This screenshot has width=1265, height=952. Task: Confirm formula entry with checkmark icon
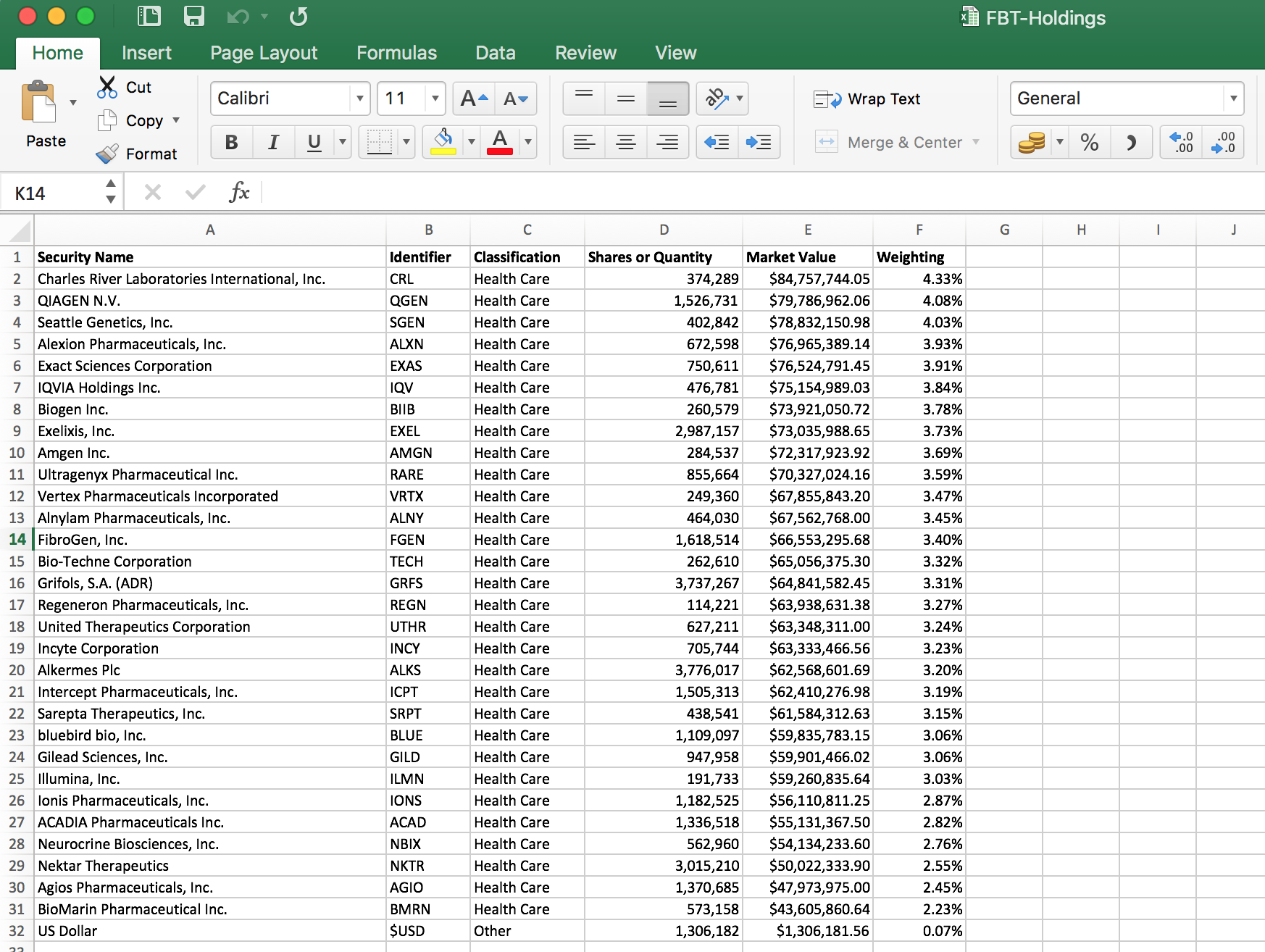tap(195, 193)
